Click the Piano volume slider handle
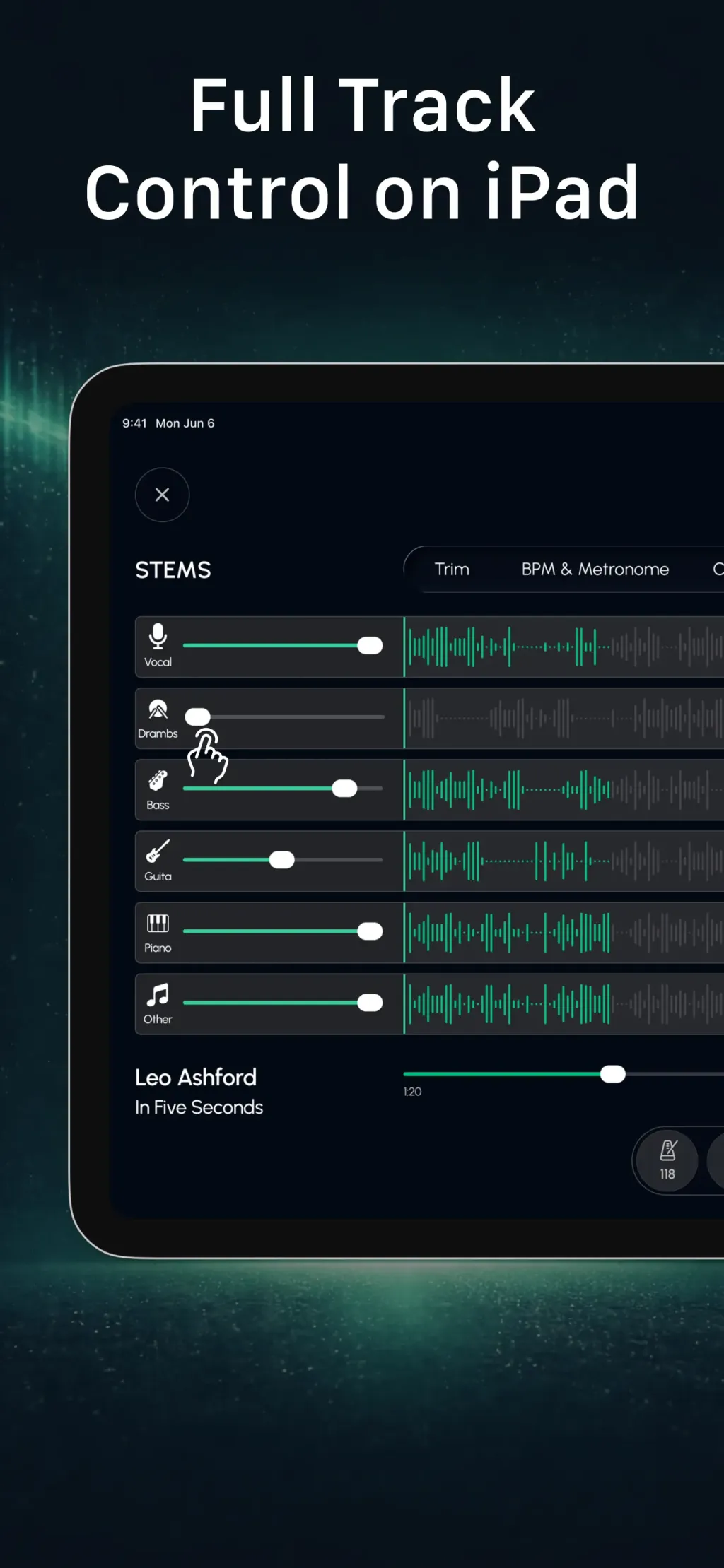Image resolution: width=724 pixels, height=1568 pixels. (x=370, y=931)
